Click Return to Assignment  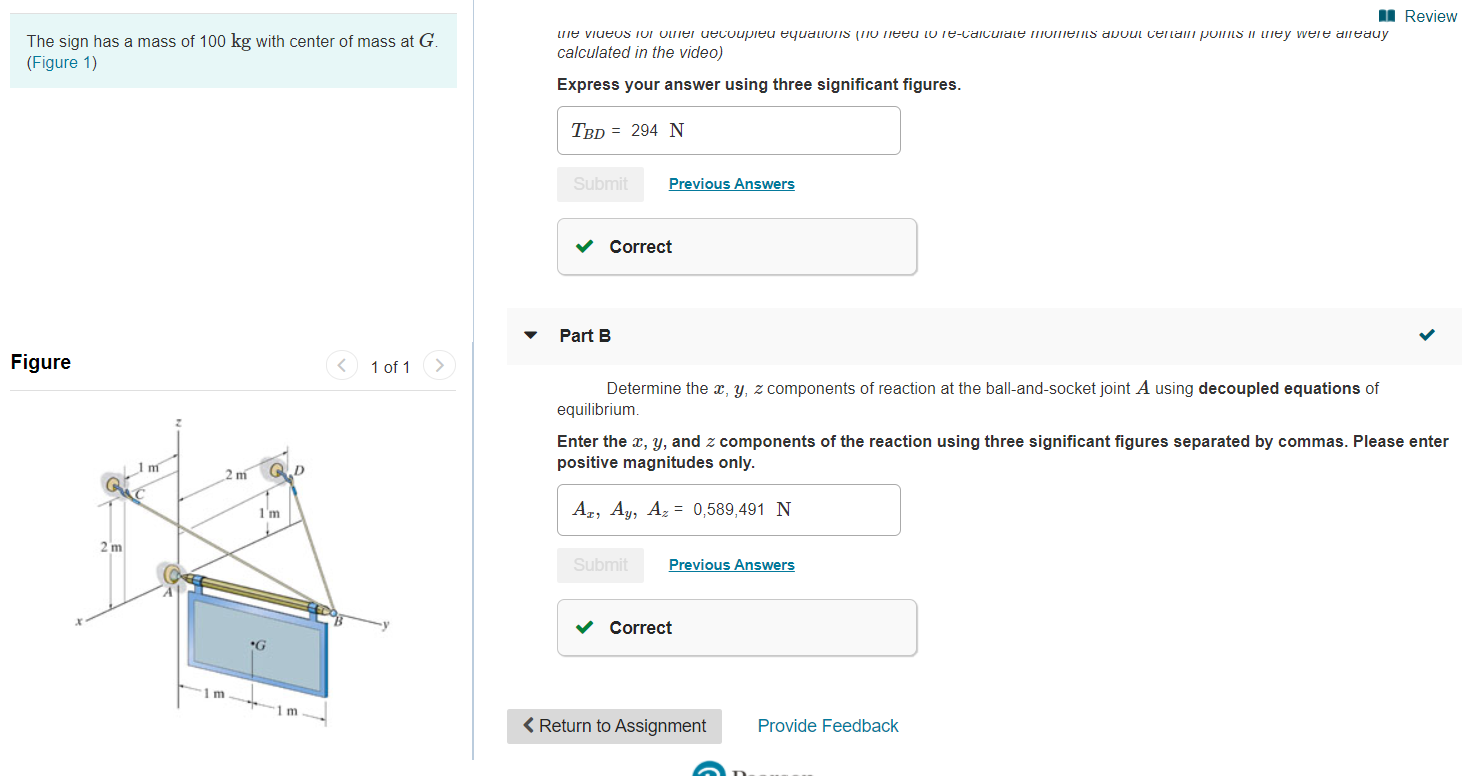[x=614, y=725]
